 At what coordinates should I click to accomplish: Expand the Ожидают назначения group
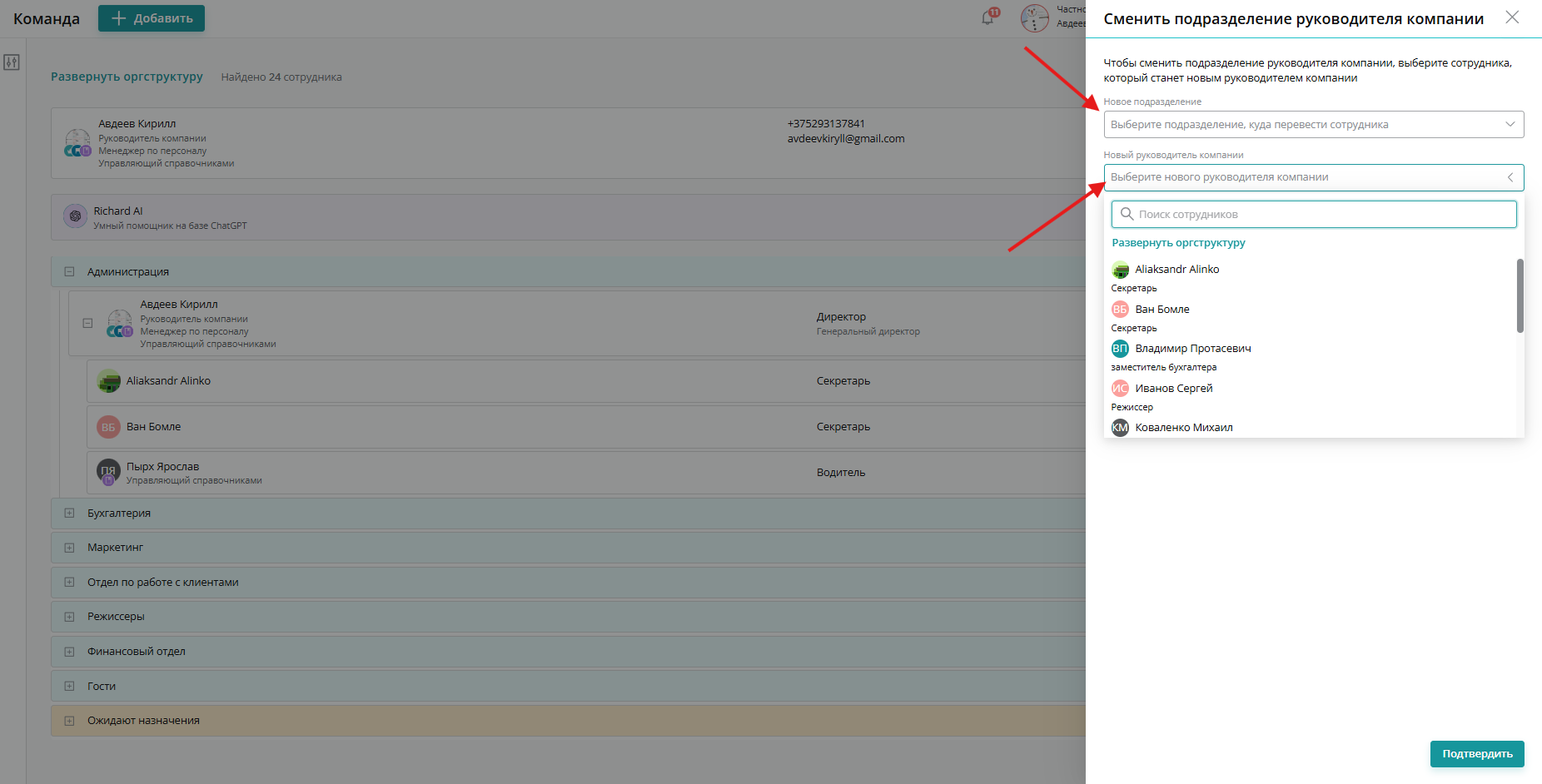click(x=69, y=721)
